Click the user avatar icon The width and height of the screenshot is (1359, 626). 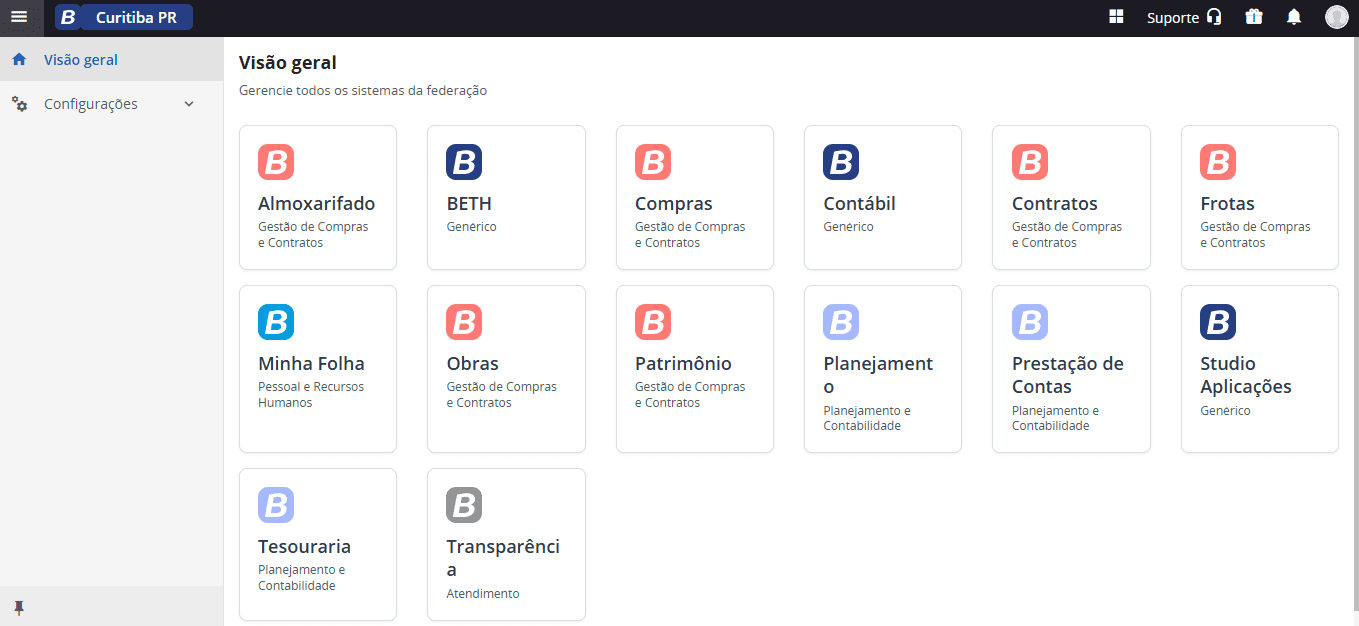1337,17
